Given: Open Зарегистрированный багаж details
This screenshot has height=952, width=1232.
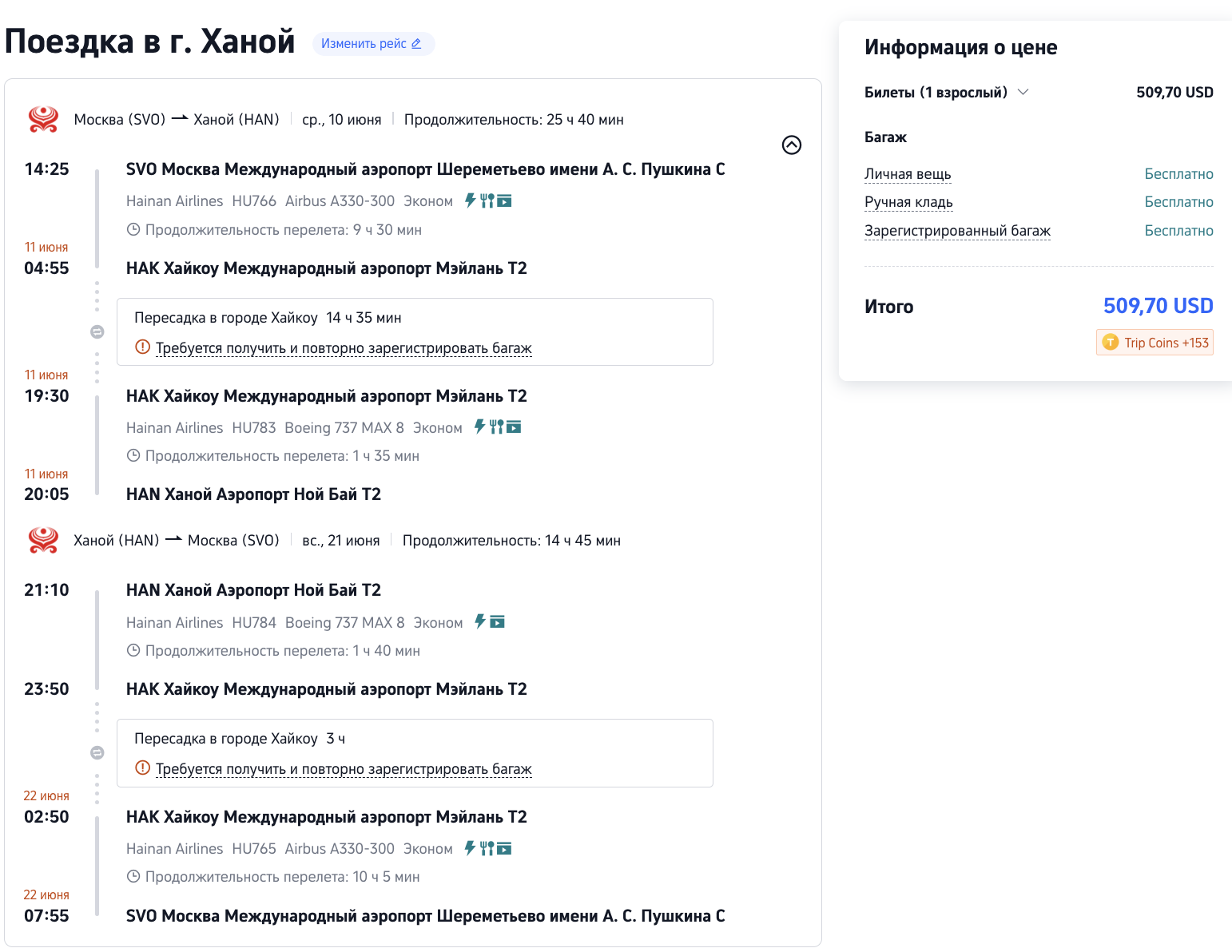Looking at the screenshot, I should coord(957,231).
